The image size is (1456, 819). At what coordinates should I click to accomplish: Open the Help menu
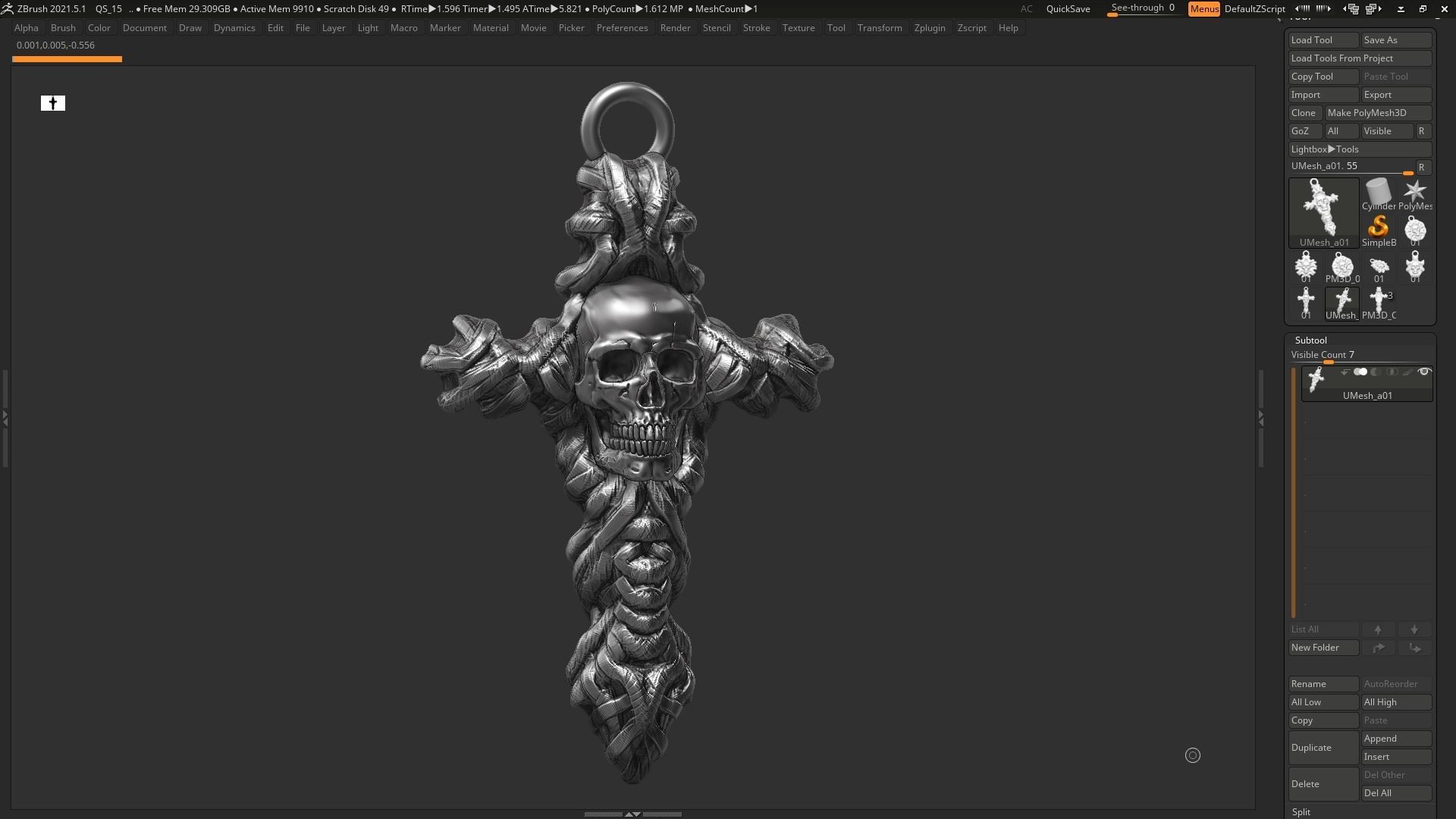tap(1008, 28)
